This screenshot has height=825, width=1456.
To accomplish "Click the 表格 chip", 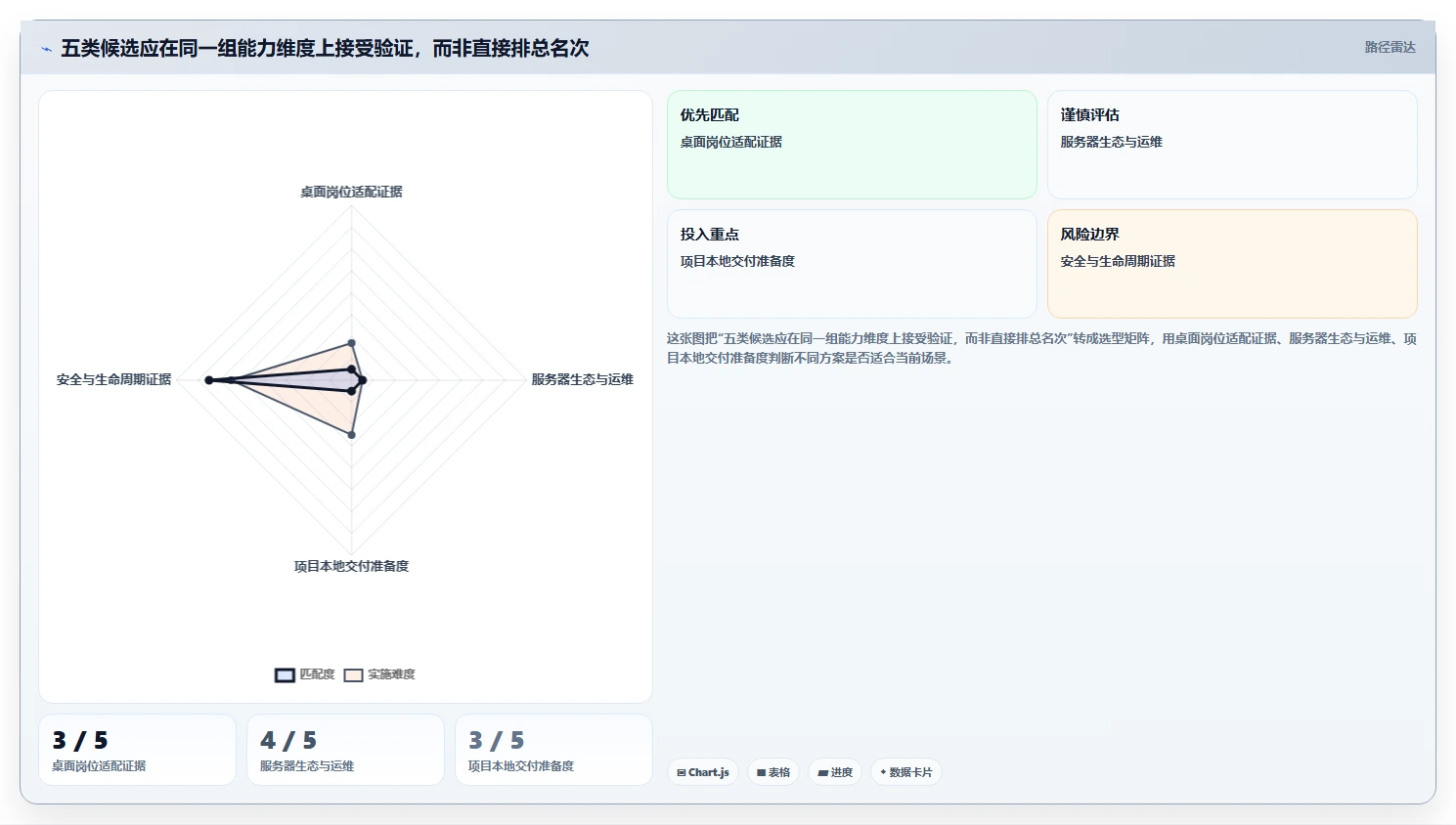I will [x=773, y=772].
